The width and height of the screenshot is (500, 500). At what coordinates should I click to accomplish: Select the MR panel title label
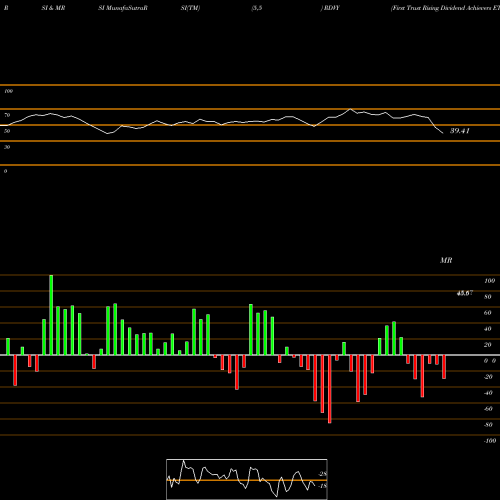(x=446, y=260)
